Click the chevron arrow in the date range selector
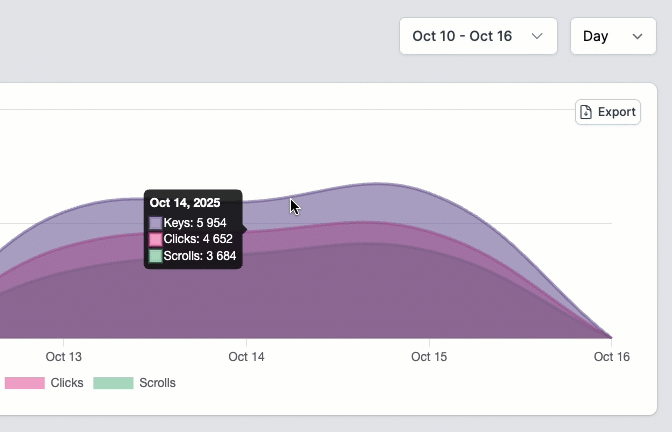This screenshot has width=672, height=432. 537,36
